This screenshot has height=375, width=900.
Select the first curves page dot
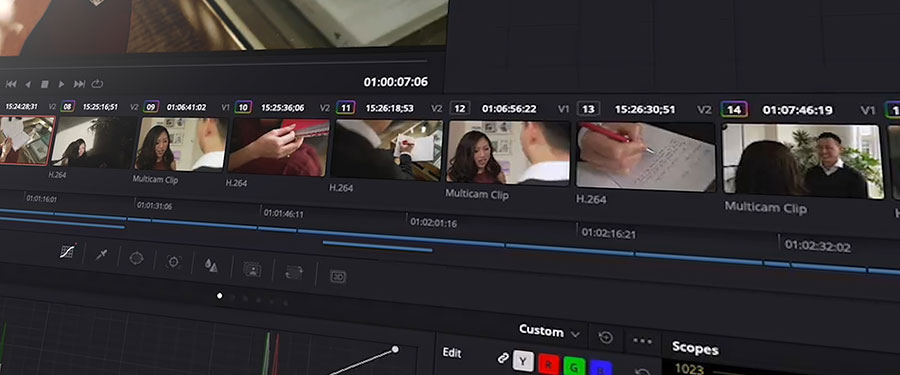(x=219, y=296)
